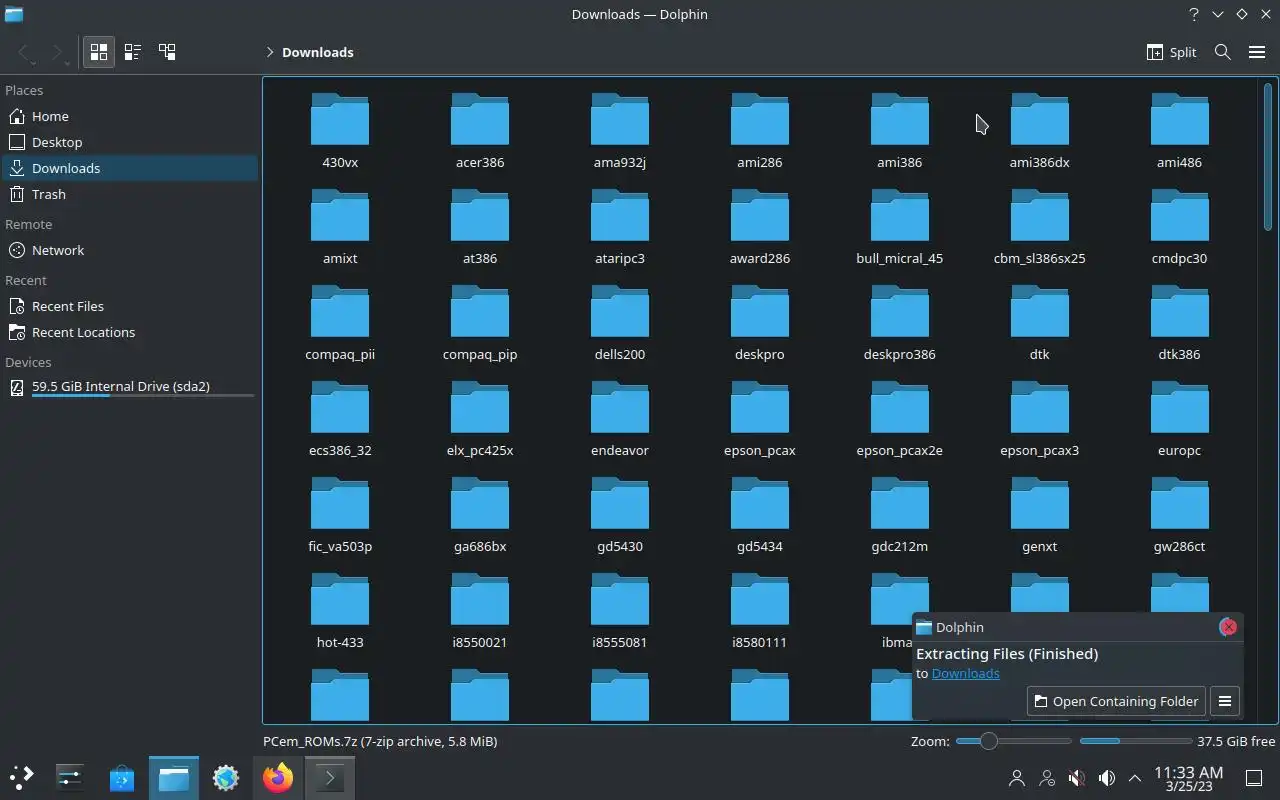
Task: Open Dolphin hamburger menu
Action: (1257, 52)
